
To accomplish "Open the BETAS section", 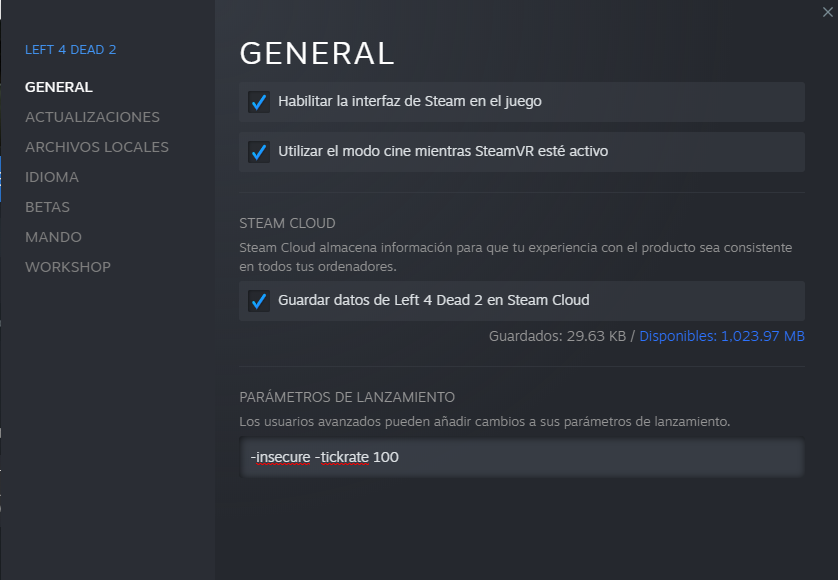I will (47, 207).
